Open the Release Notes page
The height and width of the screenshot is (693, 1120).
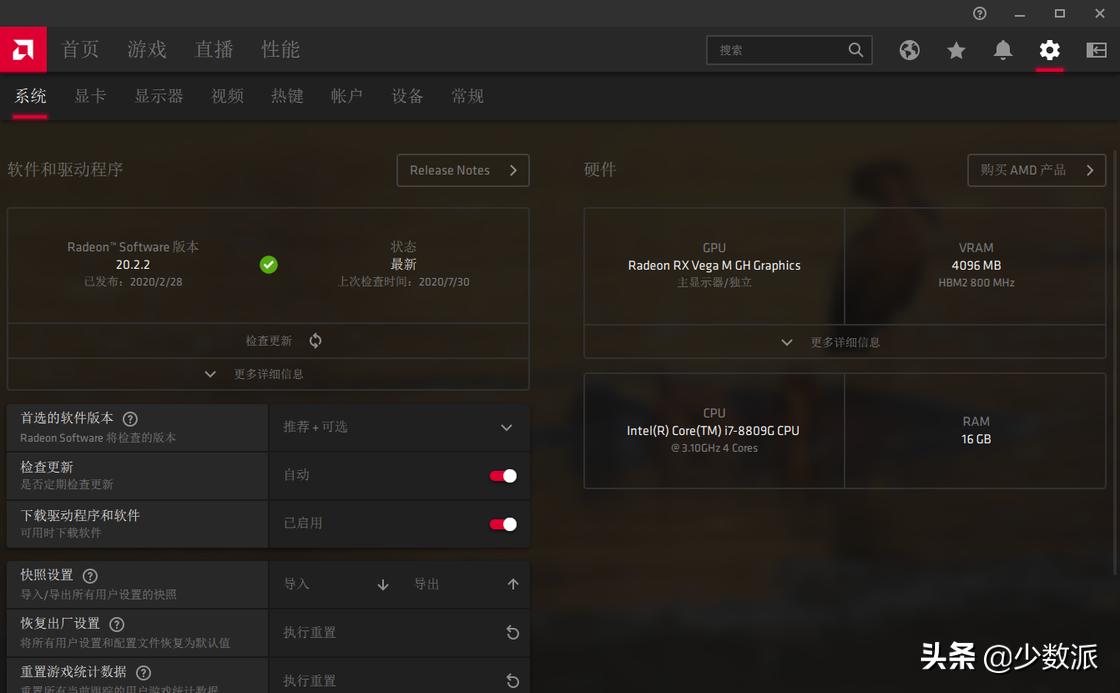click(462, 170)
